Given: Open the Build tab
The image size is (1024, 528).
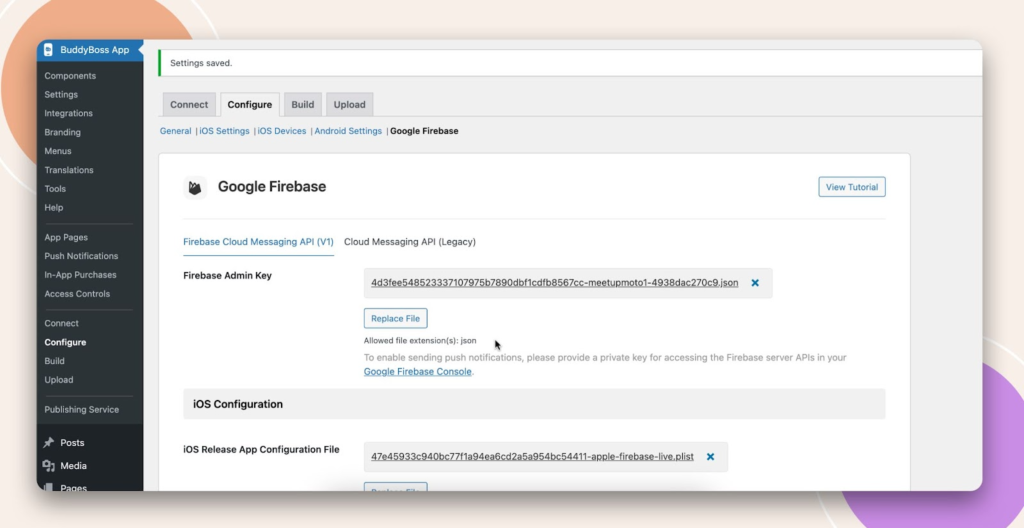Looking at the screenshot, I should [302, 104].
